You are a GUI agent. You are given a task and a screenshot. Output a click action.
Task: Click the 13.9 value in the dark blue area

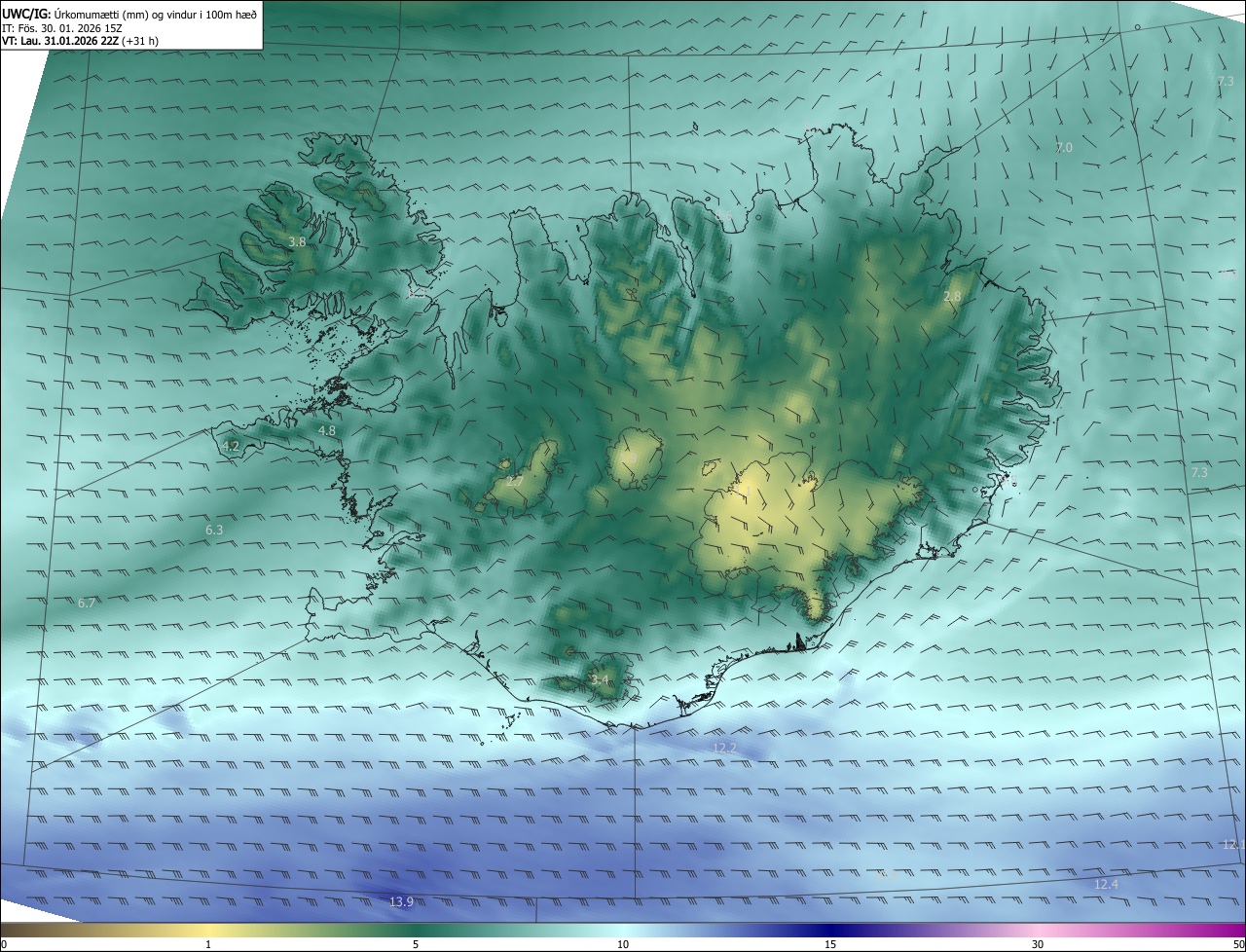click(401, 902)
